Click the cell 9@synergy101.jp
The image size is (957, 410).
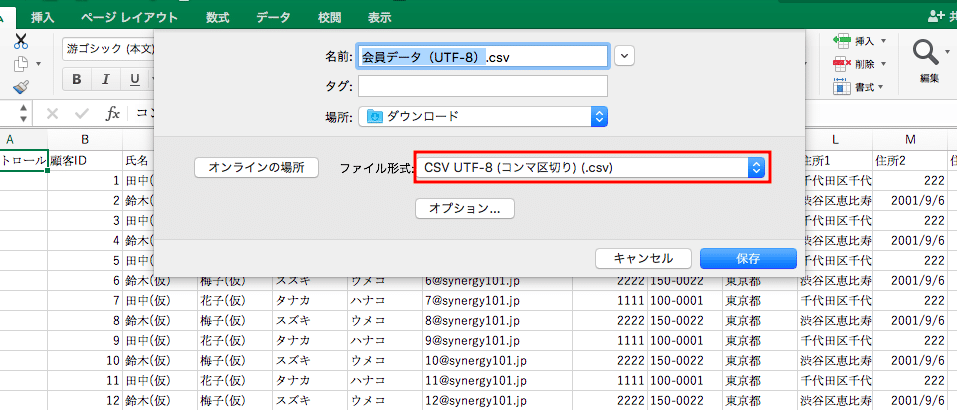point(497,340)
